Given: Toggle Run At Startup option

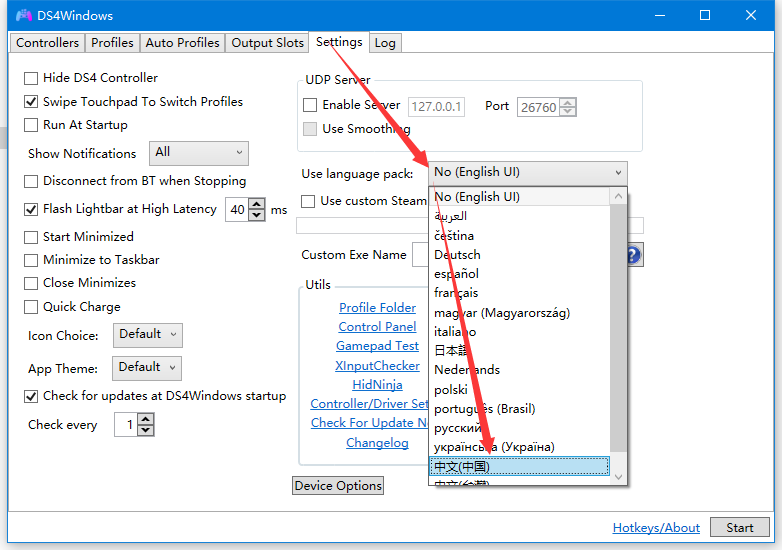Looking at the screenshot, I should 32,125.
